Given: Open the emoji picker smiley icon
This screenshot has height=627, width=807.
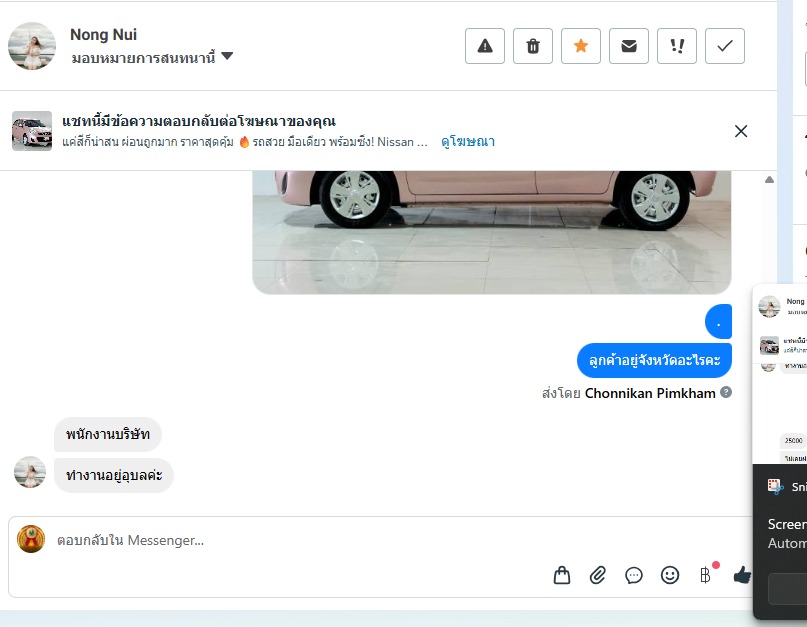Looking at the screenshot, I should [670, 575].
